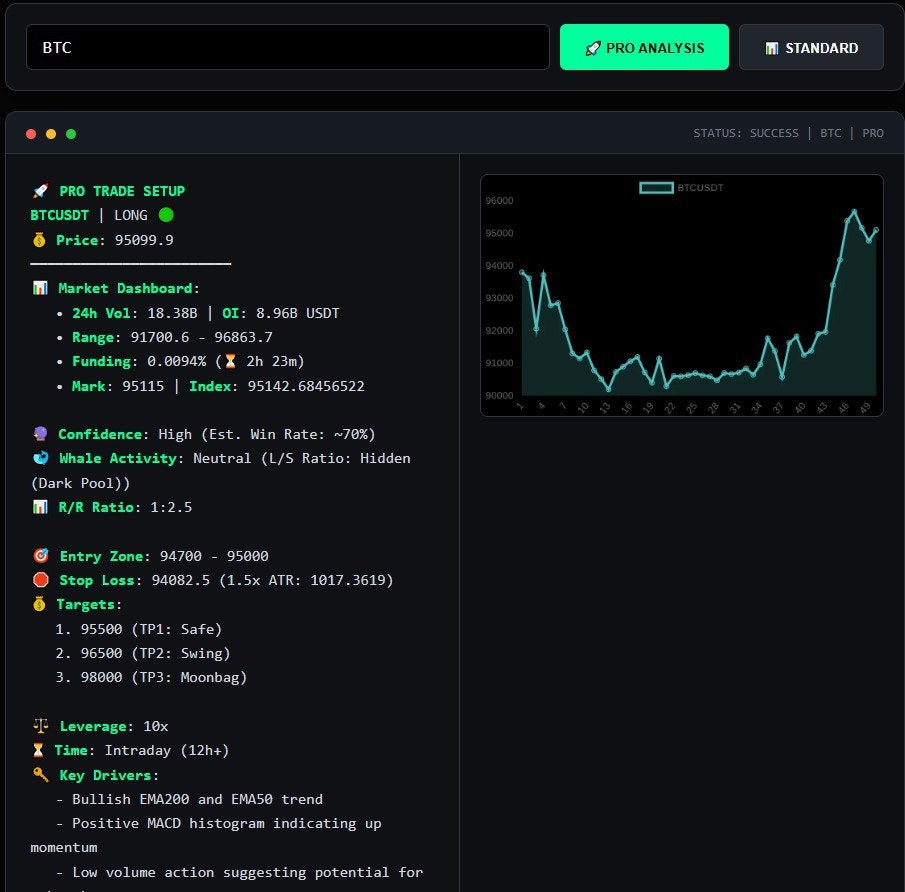Select the BTC label in the status bar
Image resolution: width=905 pixels, height=892 pixels.
pyautogui.click(x=831, y=132)
